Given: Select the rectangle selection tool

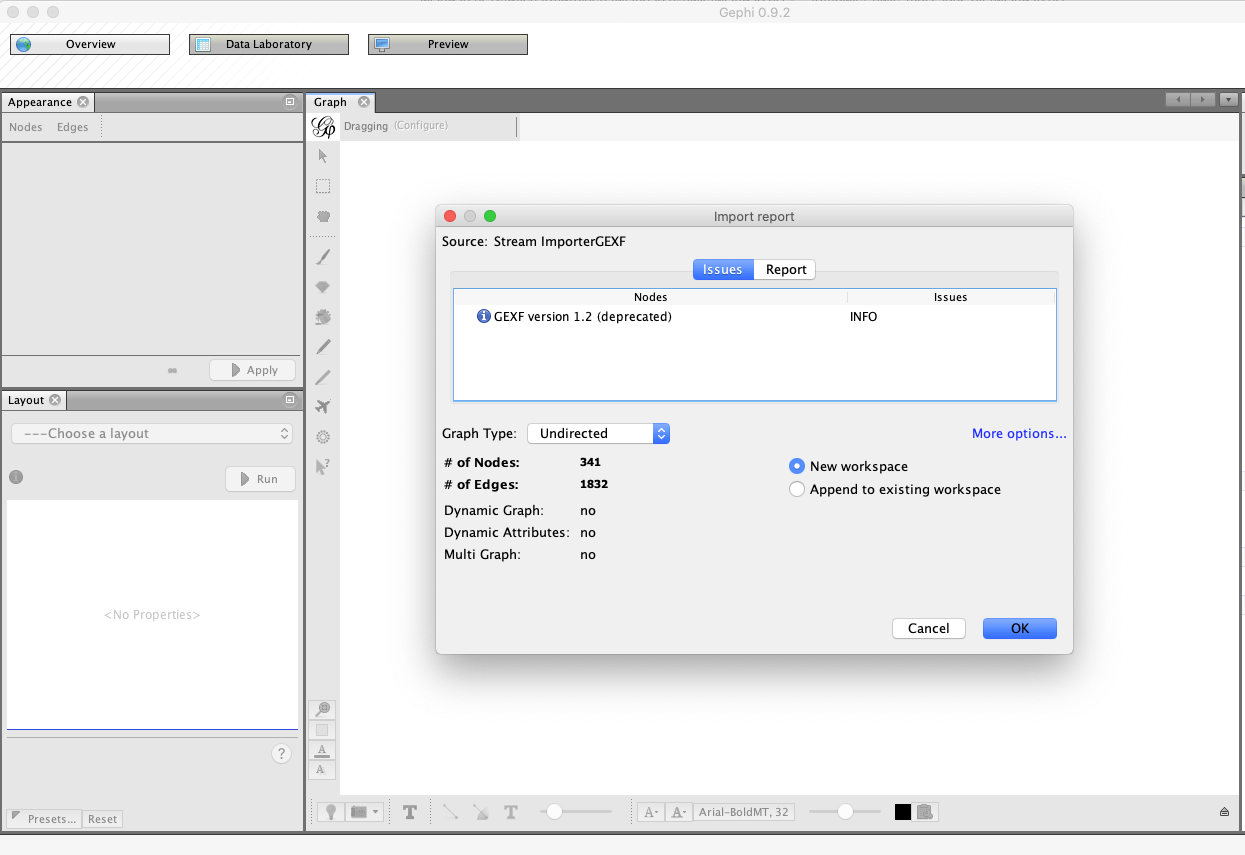Looking at the screenshot, I should 323,186.
